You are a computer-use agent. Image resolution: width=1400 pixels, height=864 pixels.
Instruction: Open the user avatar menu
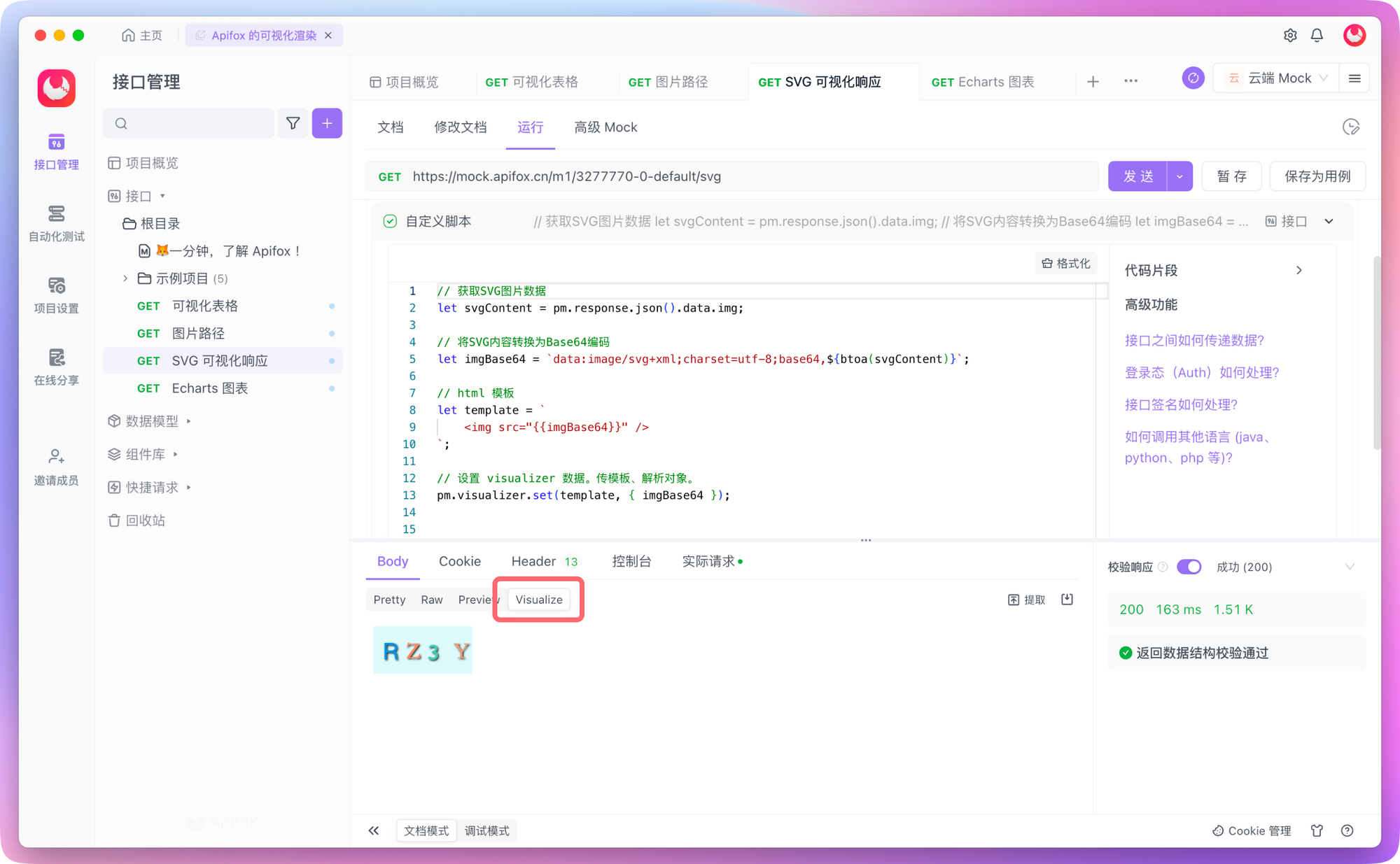tap(1354, 35)
